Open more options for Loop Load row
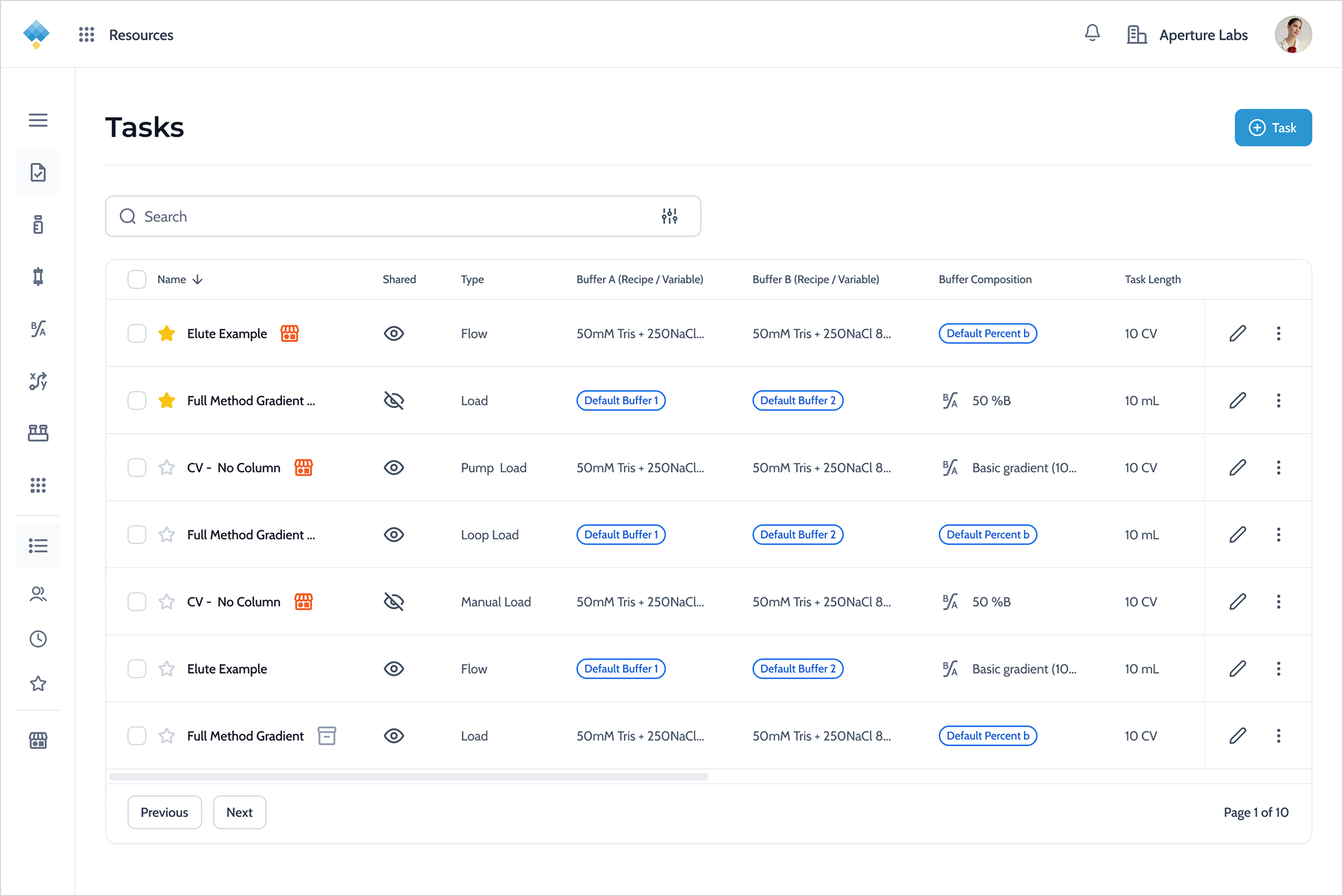This screenshot has height=896, width=1343. point(1279,535)
